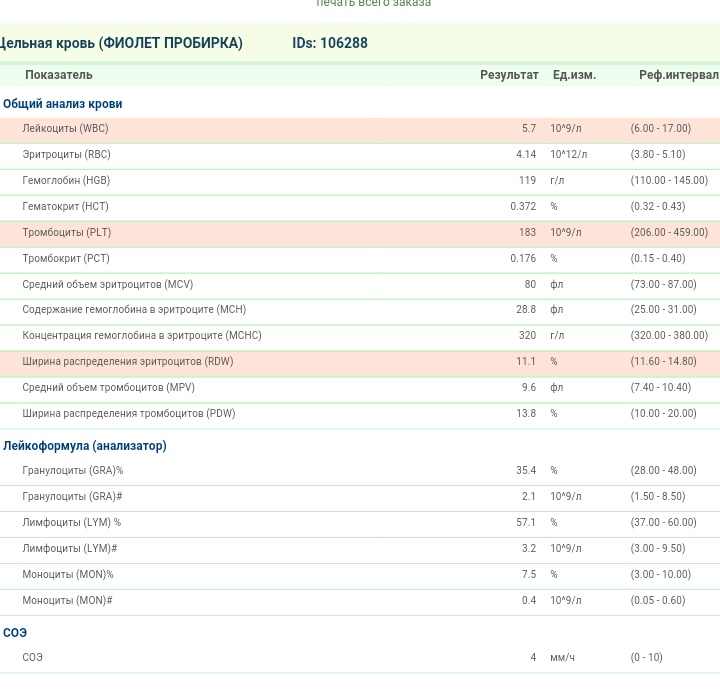Click the 'Ед.изм.' column header
The height and width of the screenshot is (699, 720).
574,75
